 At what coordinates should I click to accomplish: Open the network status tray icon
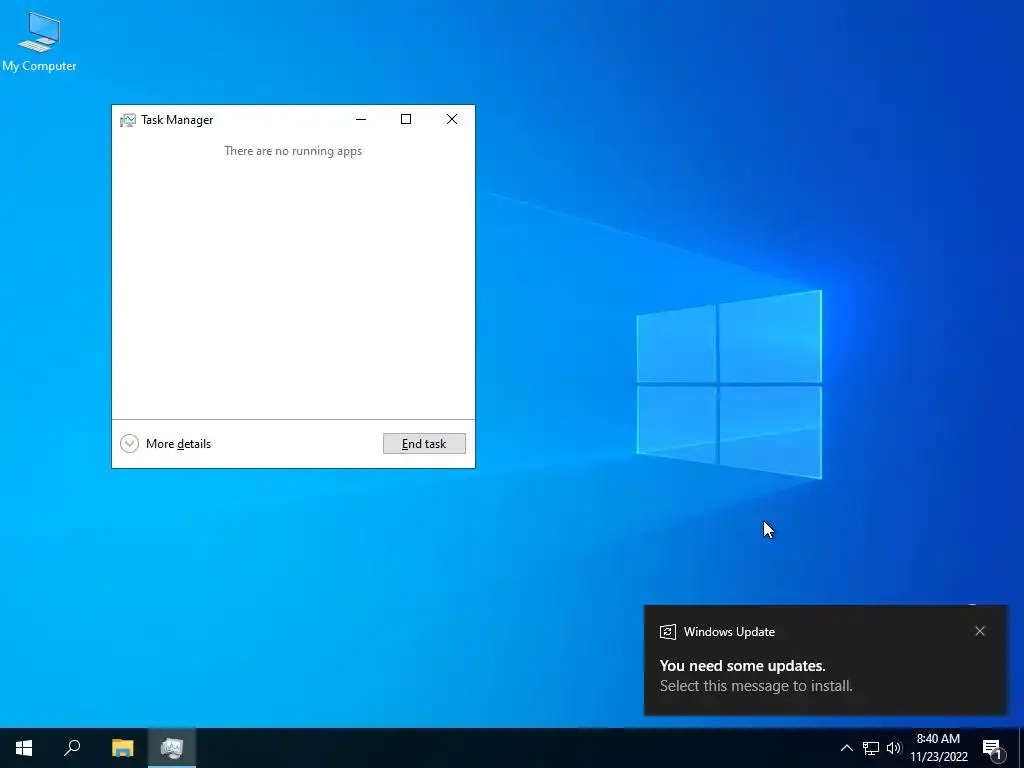click(871, 748)
